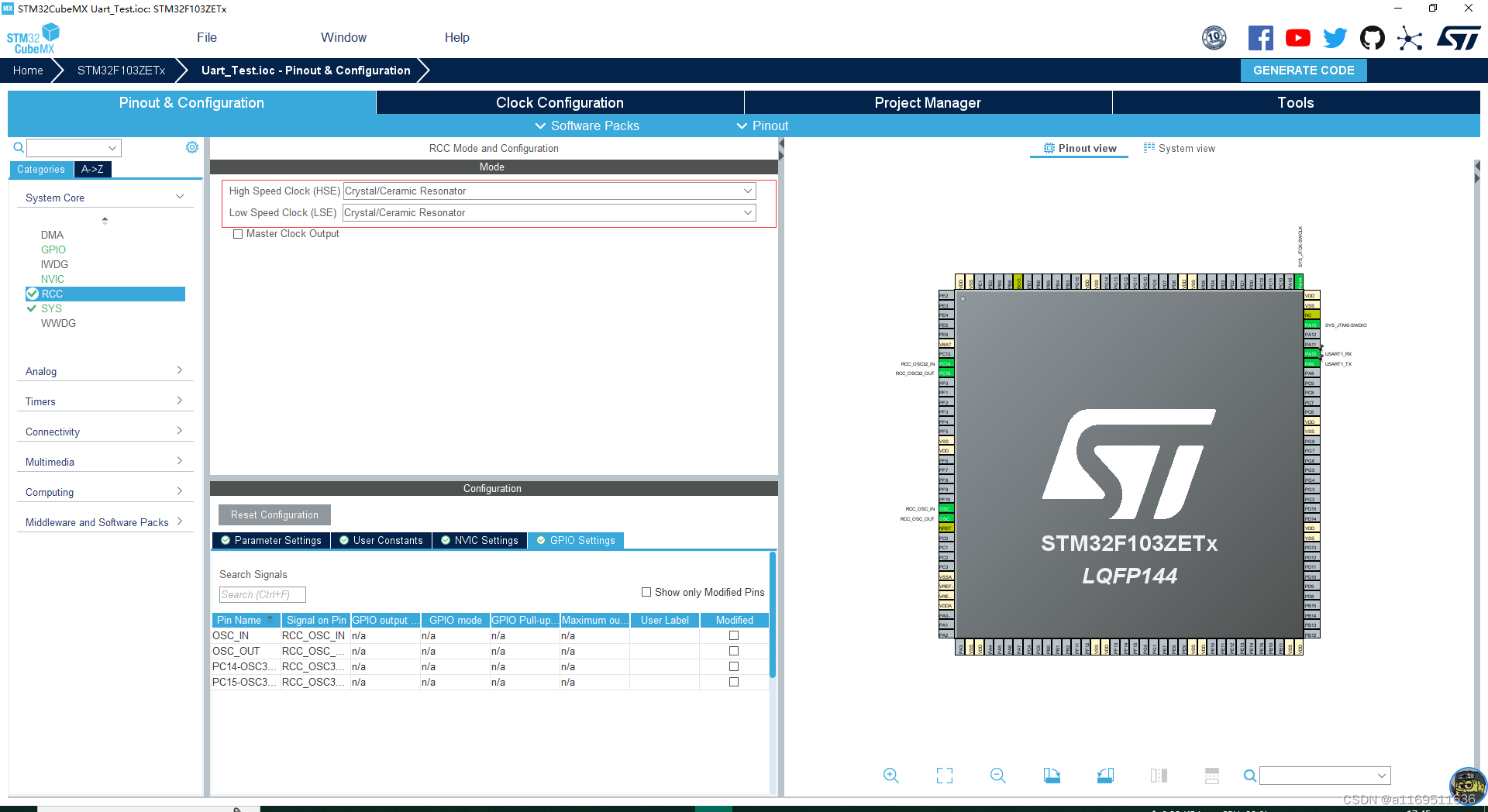Expand the Timers category
The height and width of the screenshot is (812, 1488).
(x=105, y=401)
